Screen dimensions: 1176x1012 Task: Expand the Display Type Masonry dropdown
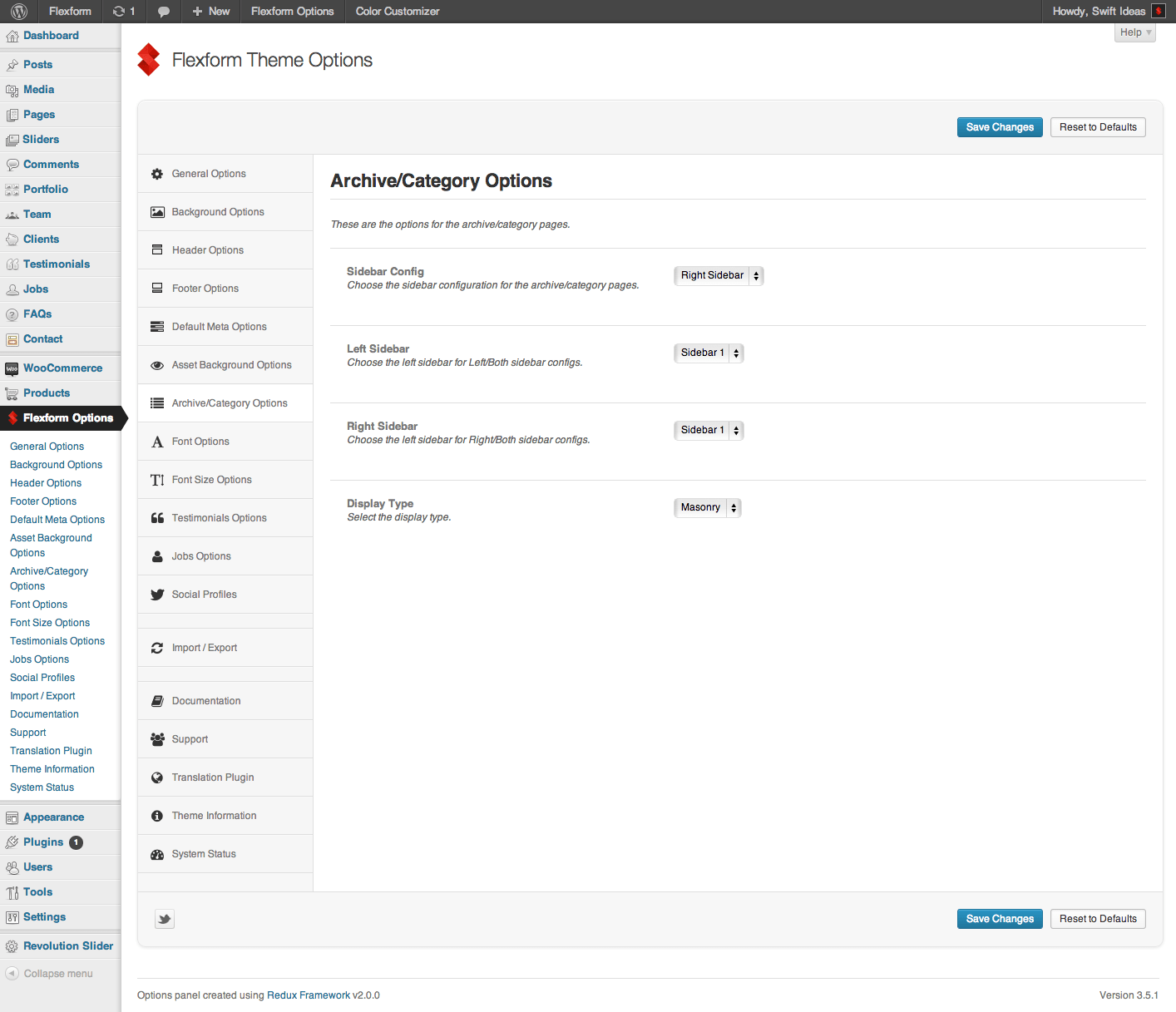(707, 507)
